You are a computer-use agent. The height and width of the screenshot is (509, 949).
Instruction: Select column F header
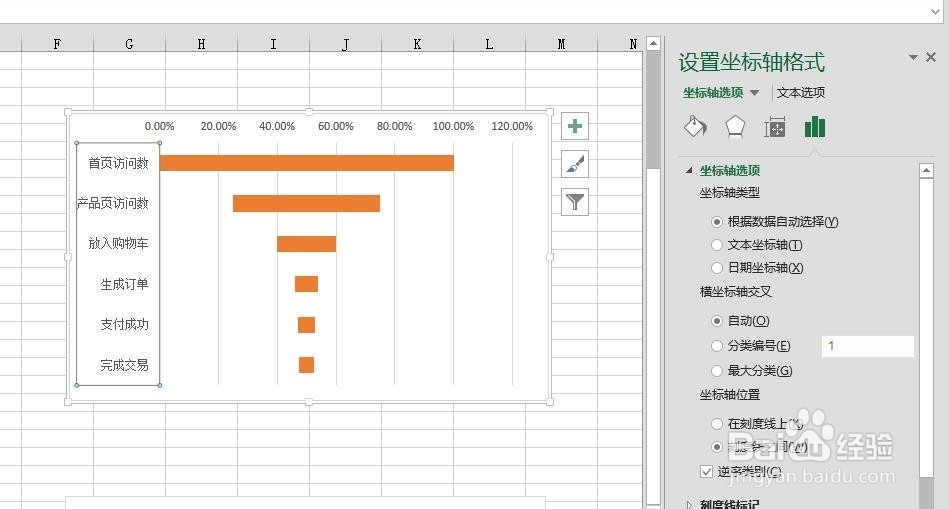tap(57, 44)
